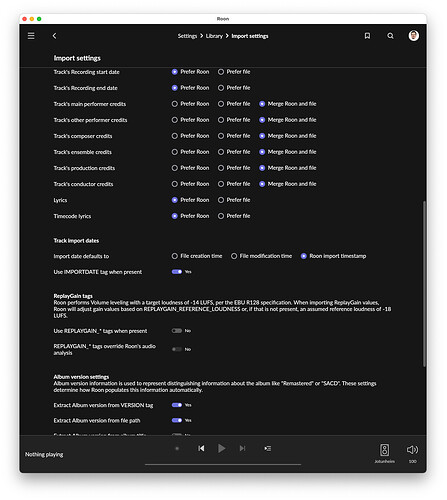
Task: Click the Track import dates heading
Action: tap(76, 241)
